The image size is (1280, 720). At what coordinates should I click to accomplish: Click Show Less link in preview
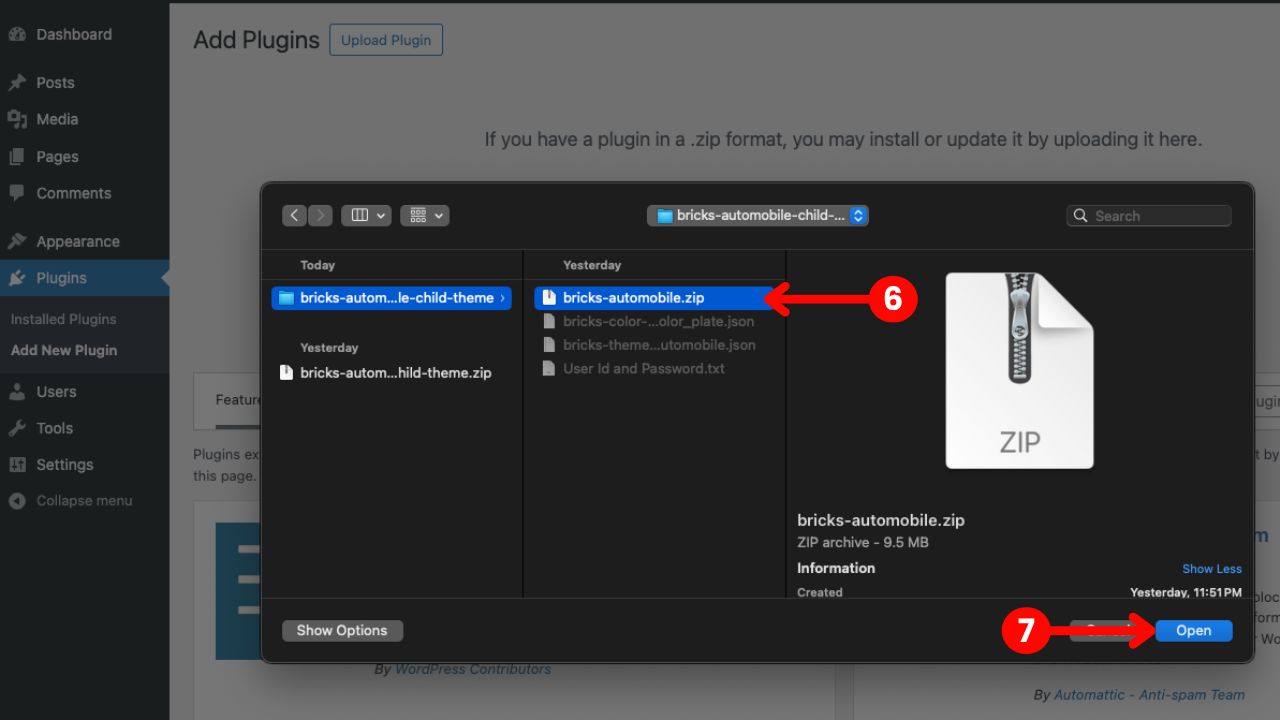1212,569
